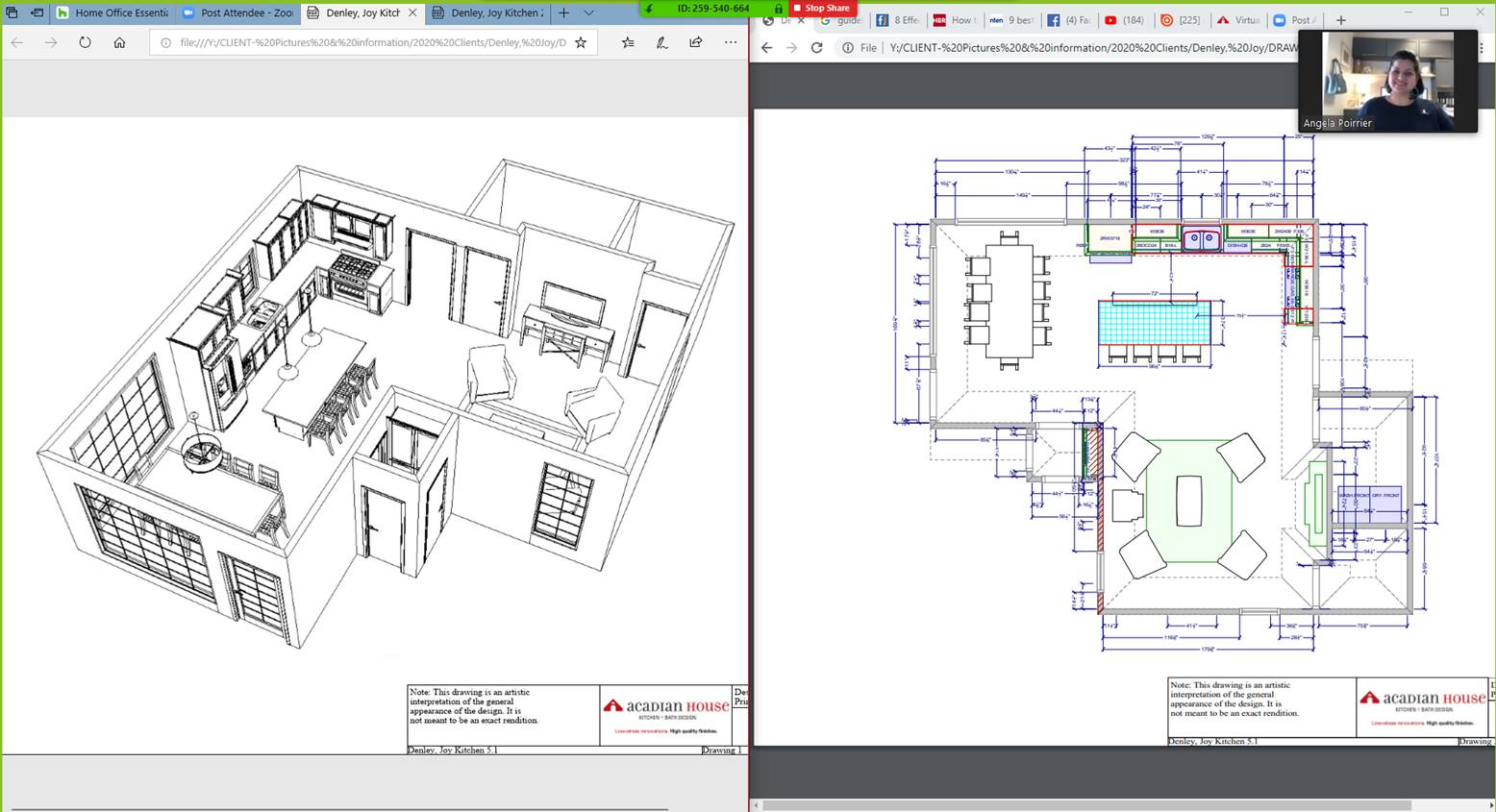The image size is (1496, 812).
Task: Open the Edge tab list chevron dropdown
Action: [589, 12]
